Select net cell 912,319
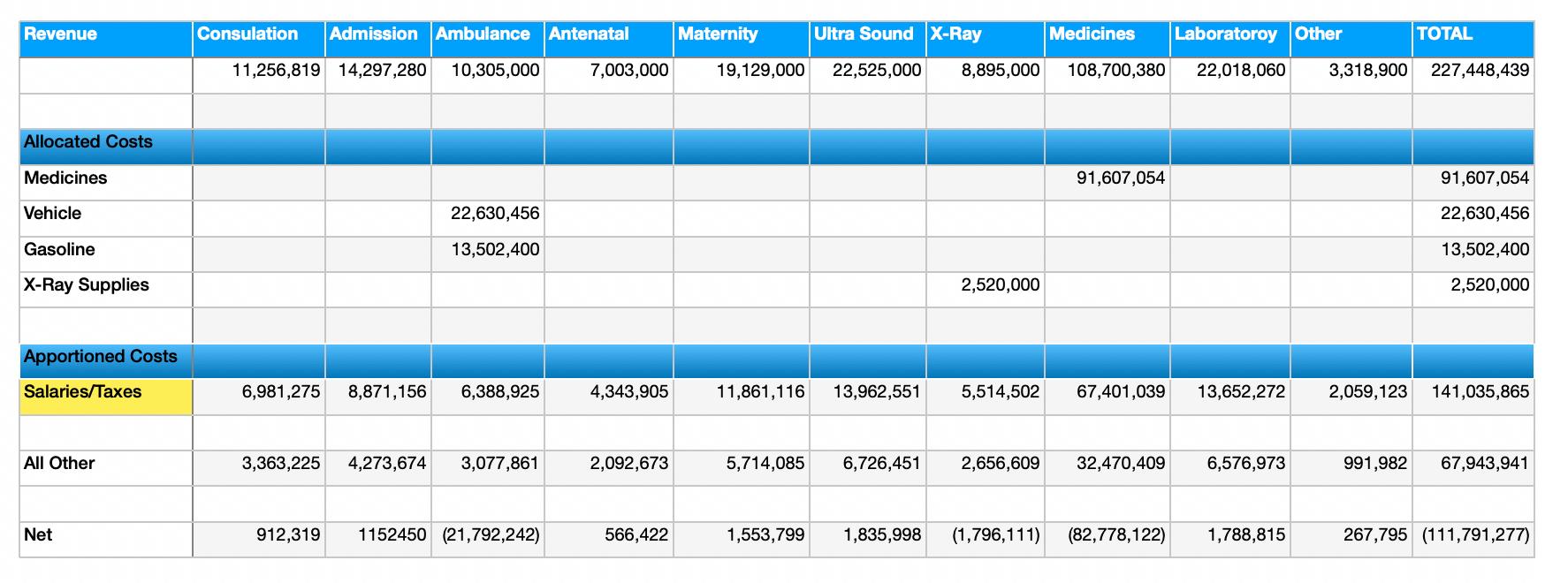Viewport: 1568px width, 583px height. 259,540
